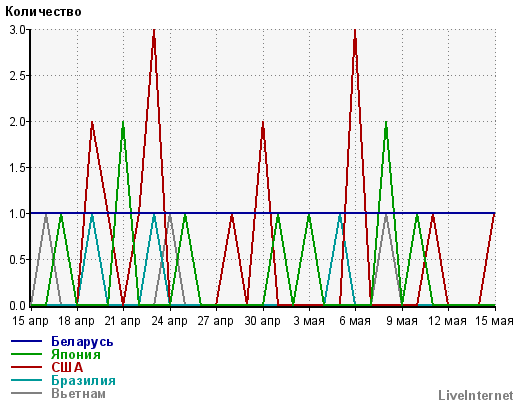
Task: Click the teal Бразилия legend line swatch
Action: (26, 380)
